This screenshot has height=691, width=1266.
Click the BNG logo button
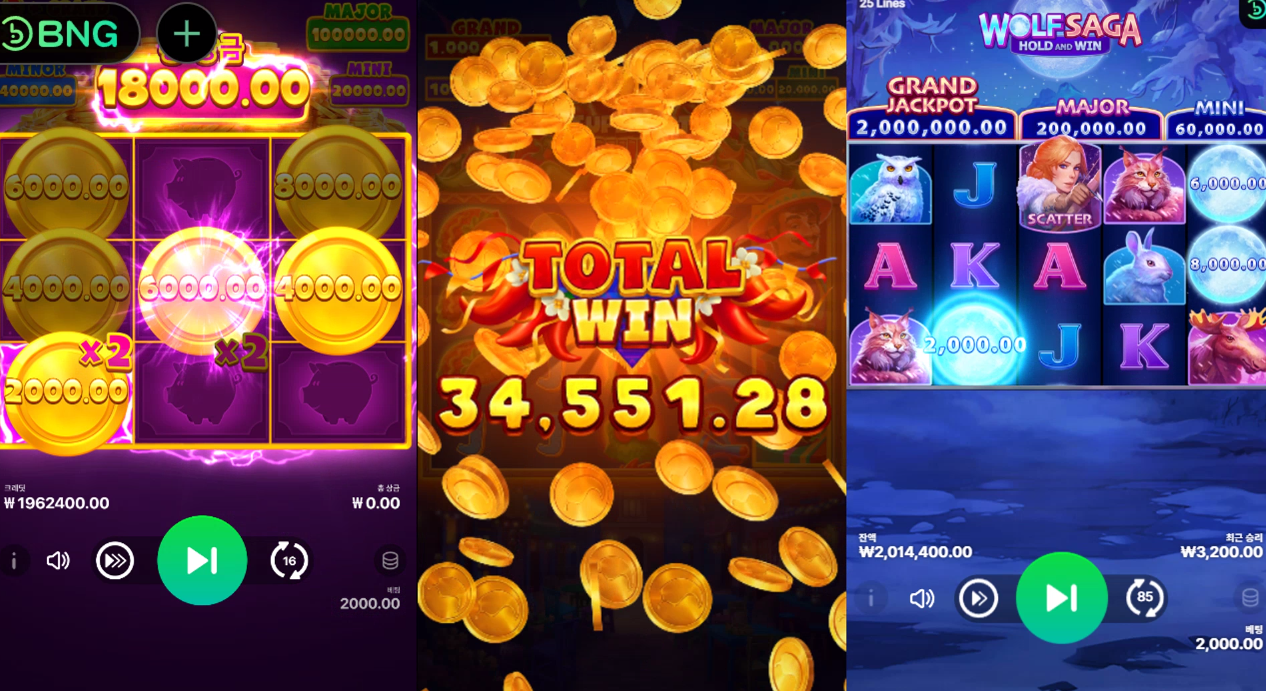click(x=69, y=34)
